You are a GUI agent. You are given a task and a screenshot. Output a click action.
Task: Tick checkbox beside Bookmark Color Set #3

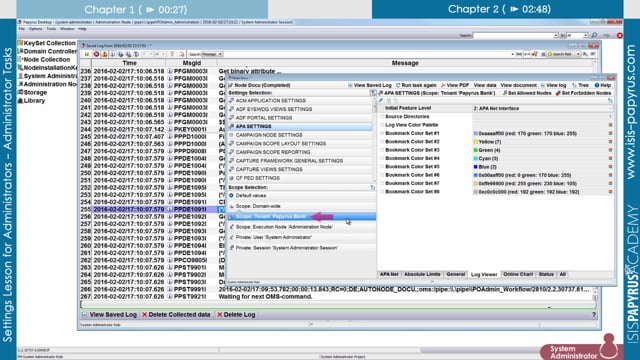point(382,150)
